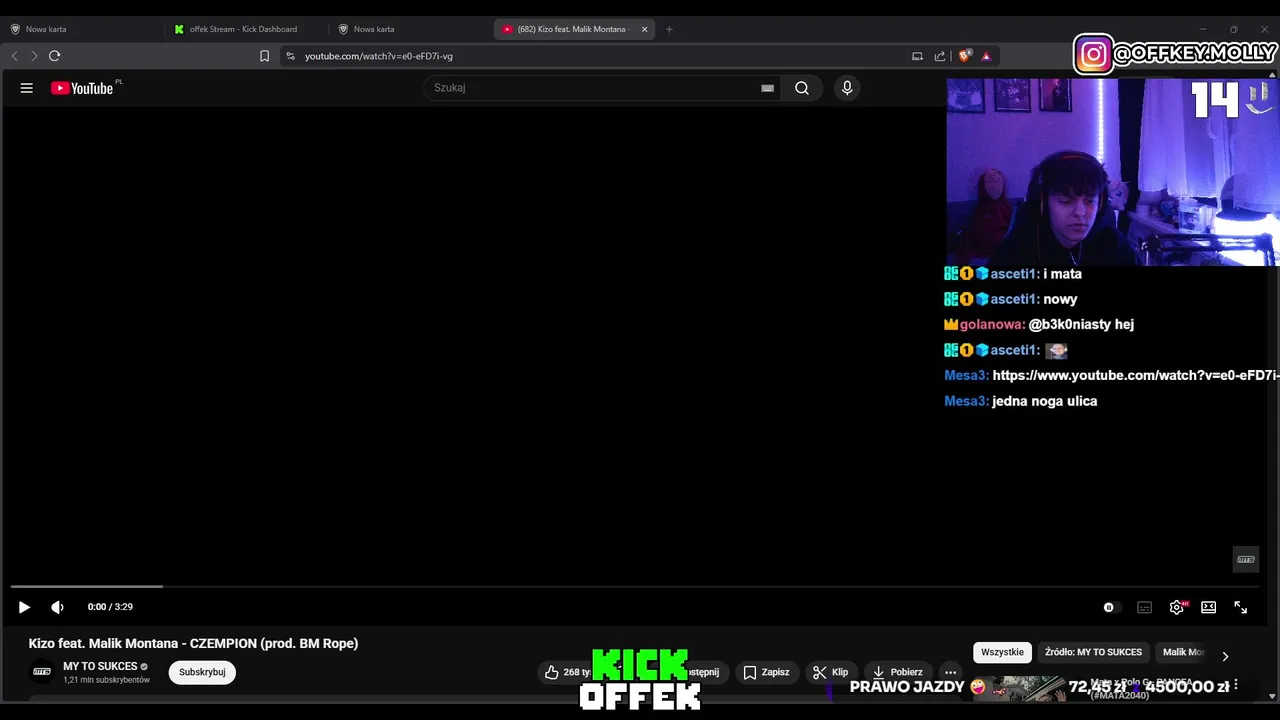1280x720 pixels.
Task: Open a new browser tab with plus
Action: tap(669, 29)
